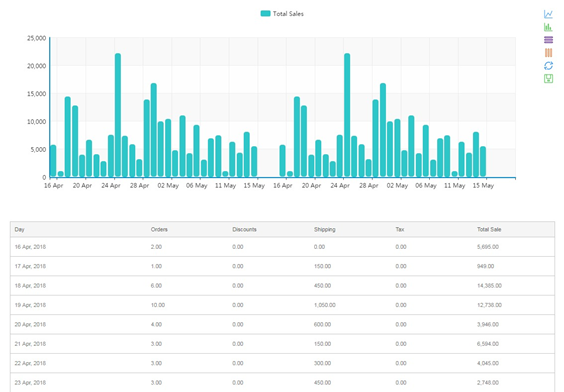The width and height of the screenshot is (564, 392).
Task: Click the Day column header
Action: click(x=19, y=229)
